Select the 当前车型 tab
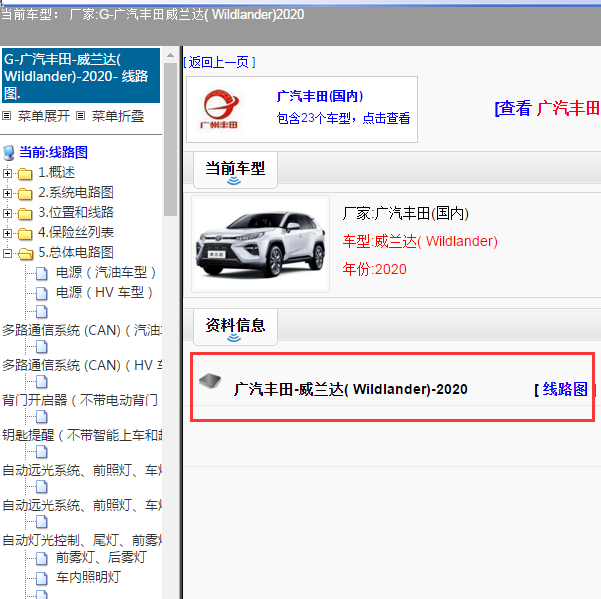Screen dimensions: 601x599 (x=235, y=170)
